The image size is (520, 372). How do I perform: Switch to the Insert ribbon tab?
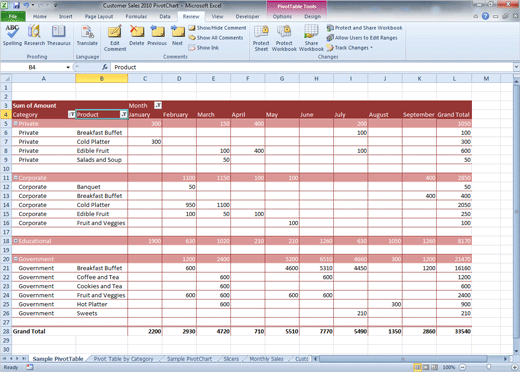(x=66, y=16)
